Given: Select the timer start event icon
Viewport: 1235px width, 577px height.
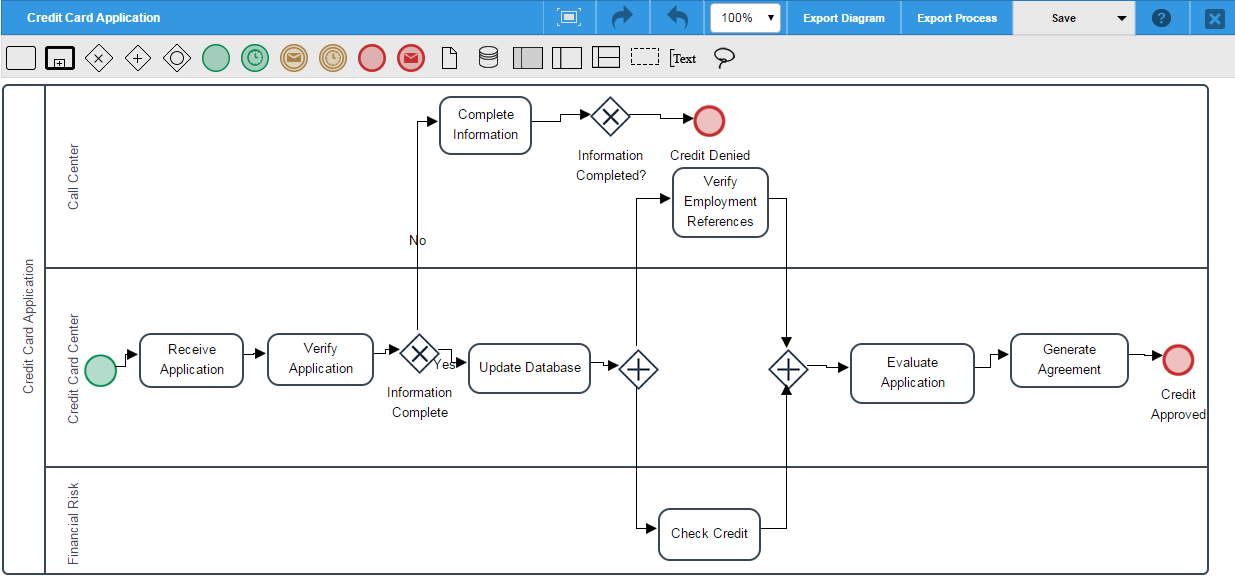Looking at the screenshot, I should coord(255,58).
